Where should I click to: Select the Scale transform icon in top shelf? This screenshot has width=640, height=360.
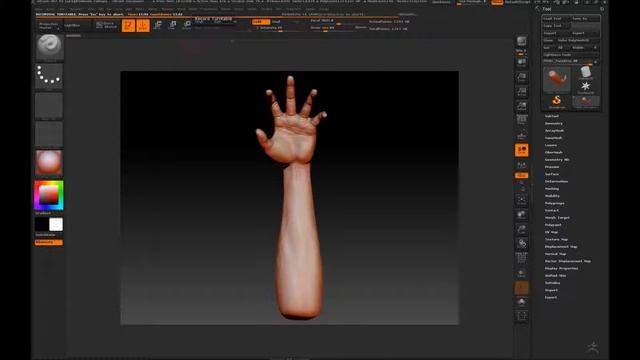click(x=172, y=25)
